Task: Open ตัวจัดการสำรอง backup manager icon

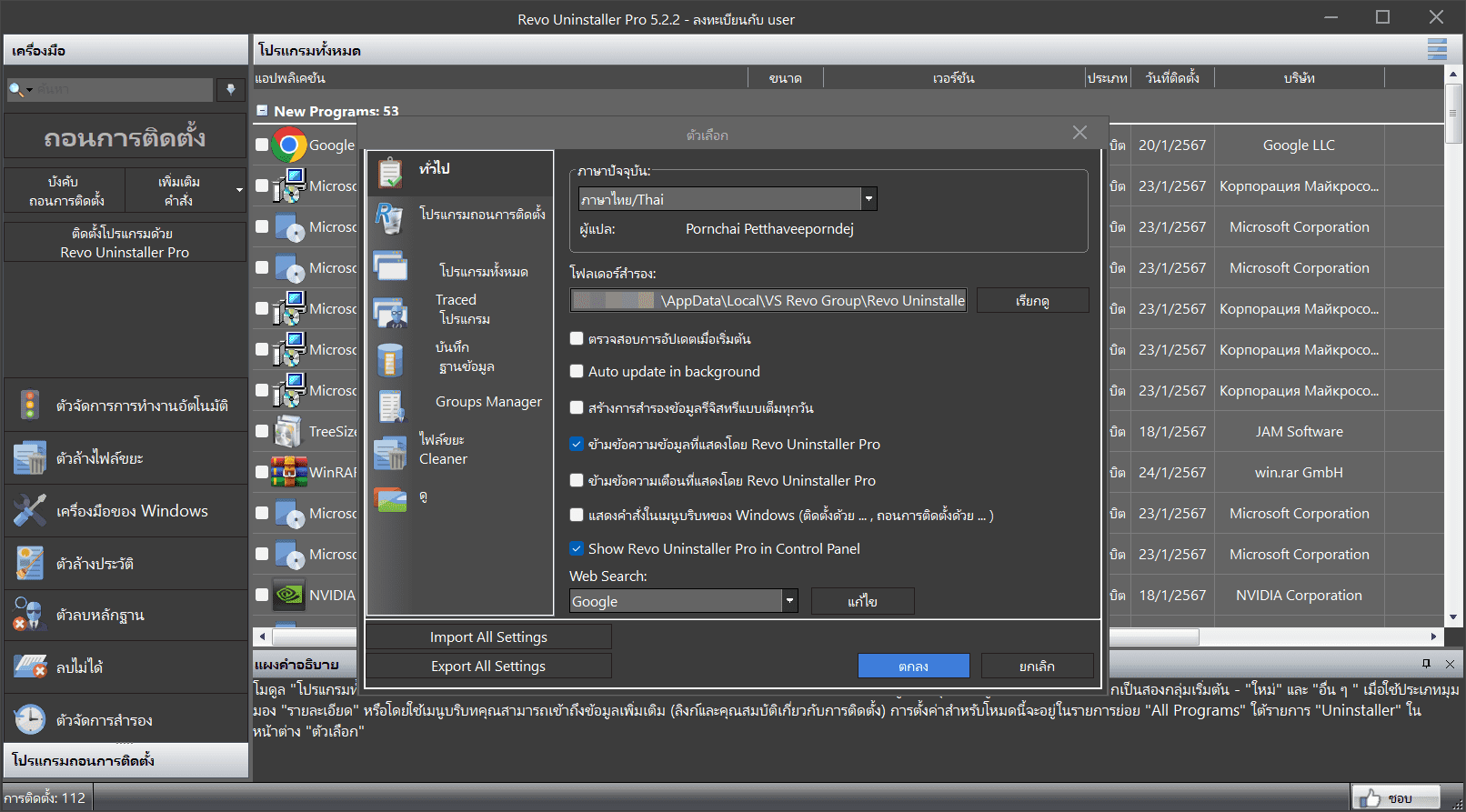Action: 29,719
